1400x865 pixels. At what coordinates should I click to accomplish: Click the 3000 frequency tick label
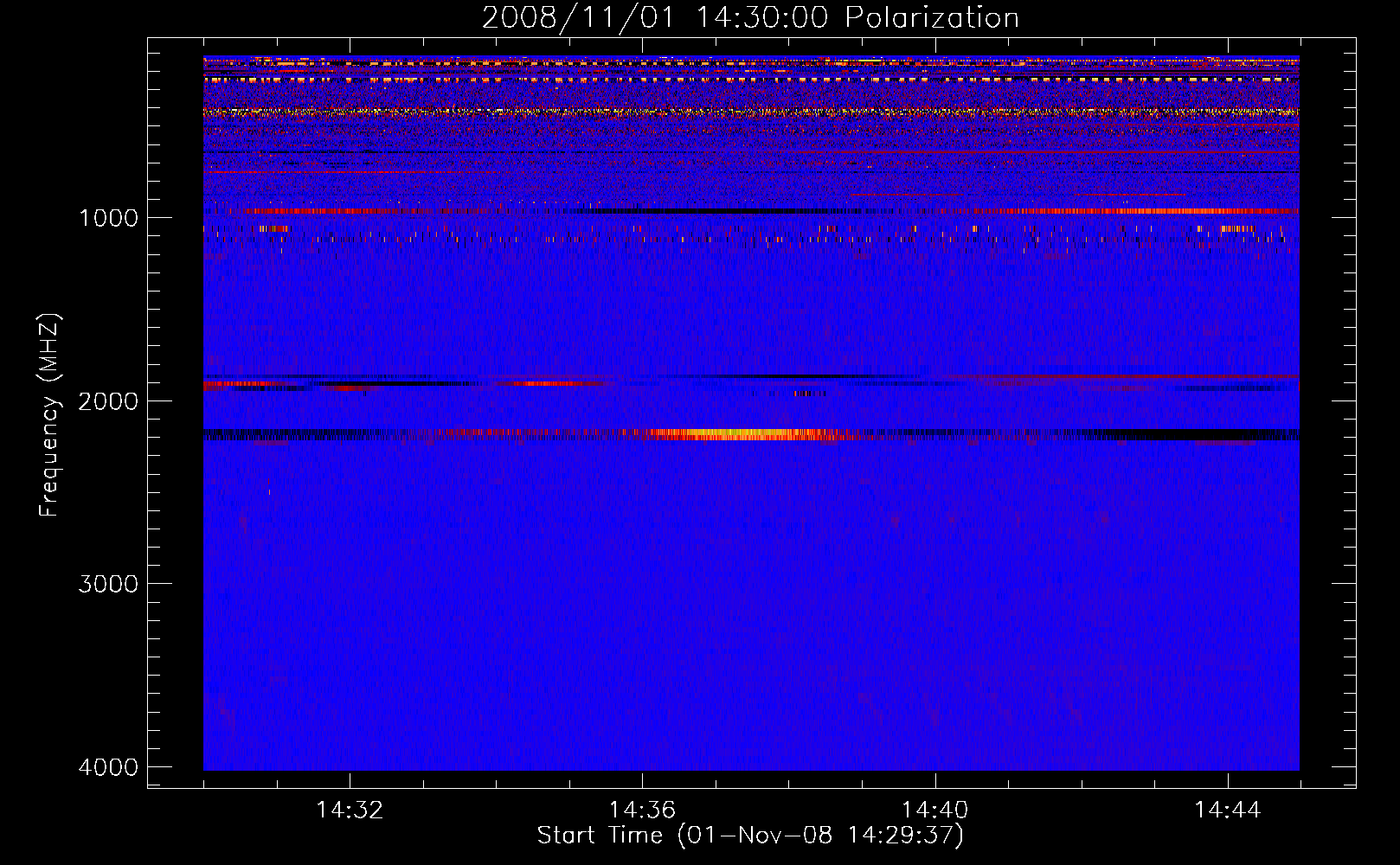pos(108,584)
